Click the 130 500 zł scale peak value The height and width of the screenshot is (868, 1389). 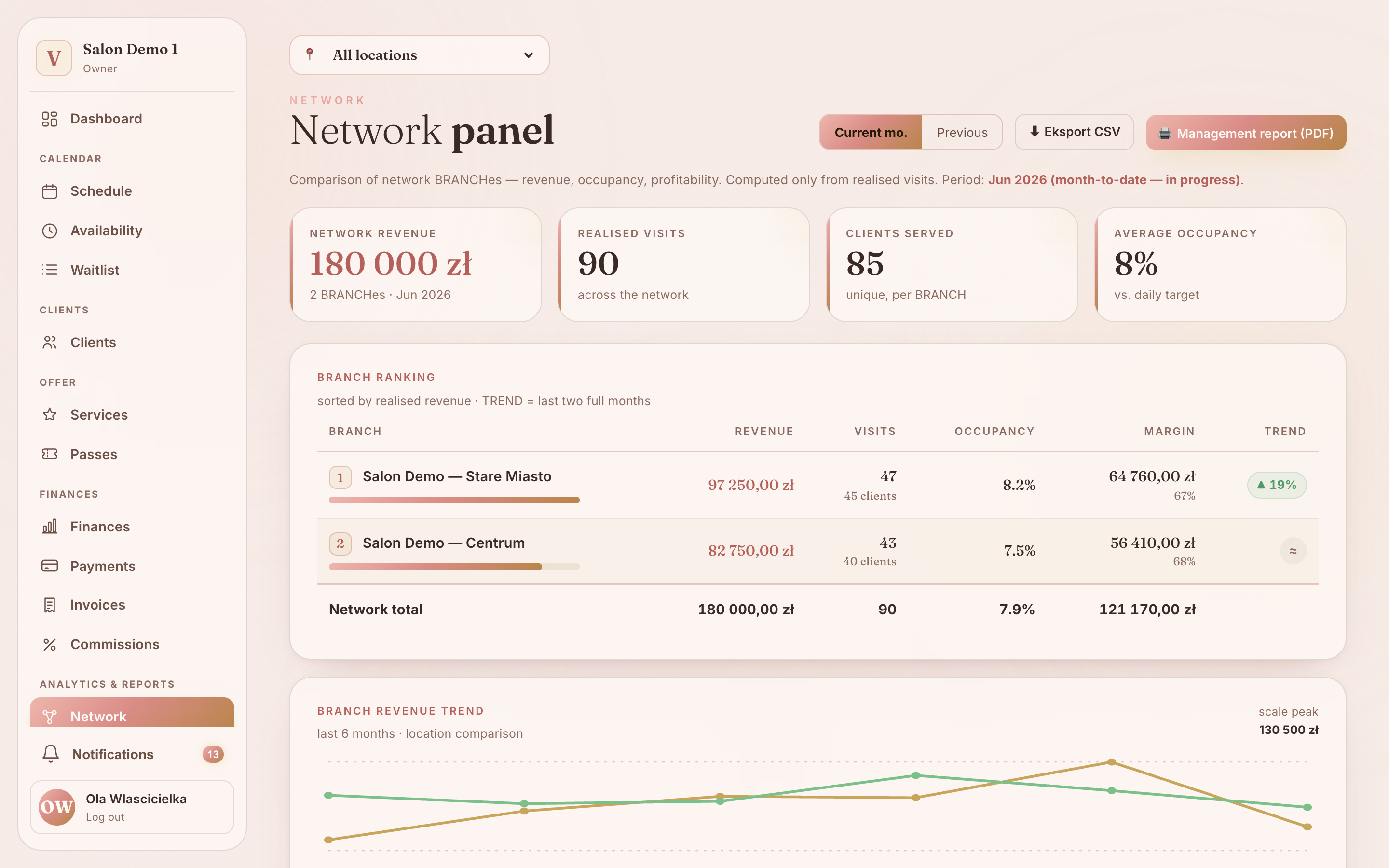point(1289,730)
